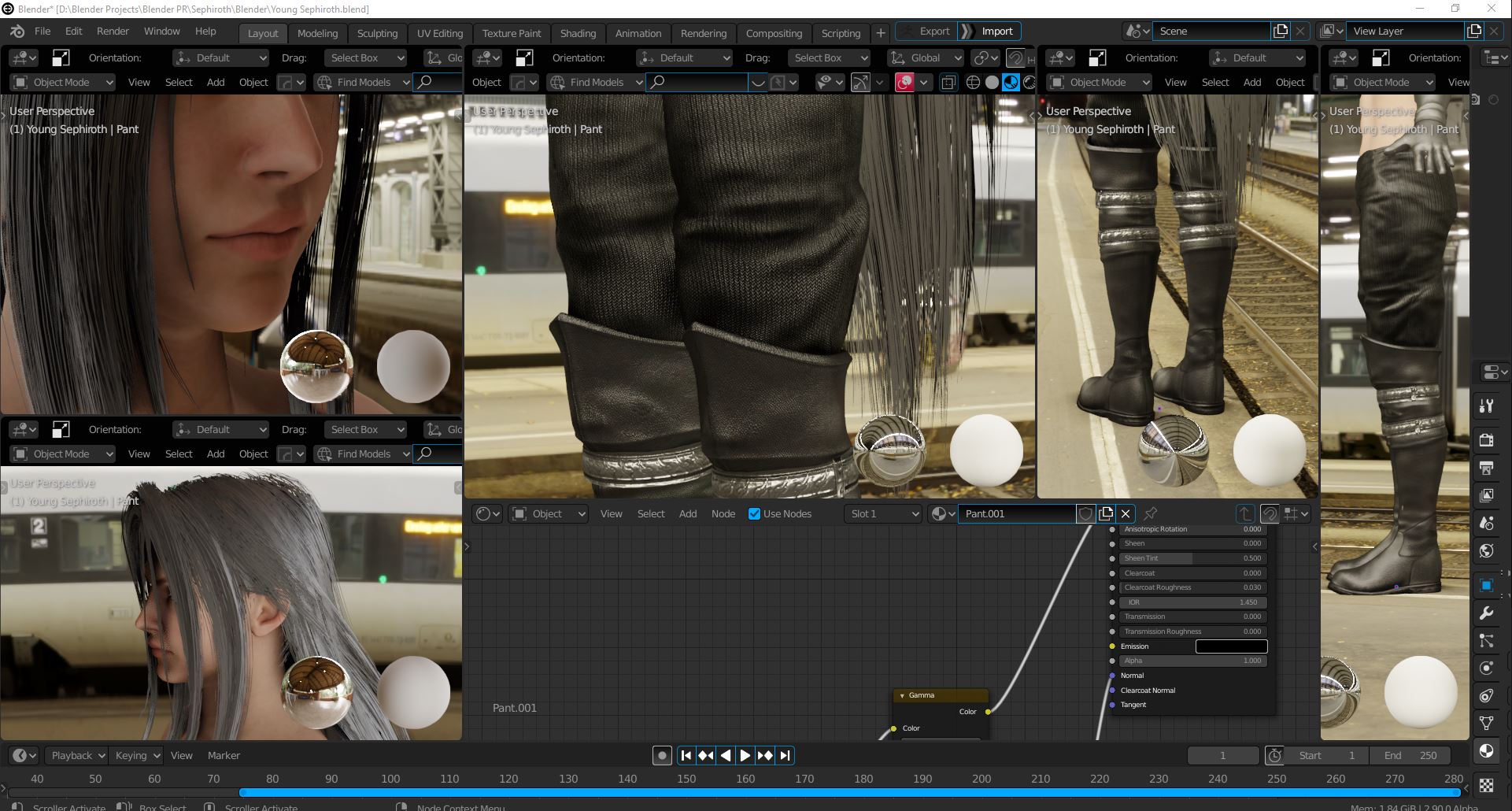Open Object Mode dropdown in top-left viewport
Screen dimensions: 1512x811
tap(63, 82)
